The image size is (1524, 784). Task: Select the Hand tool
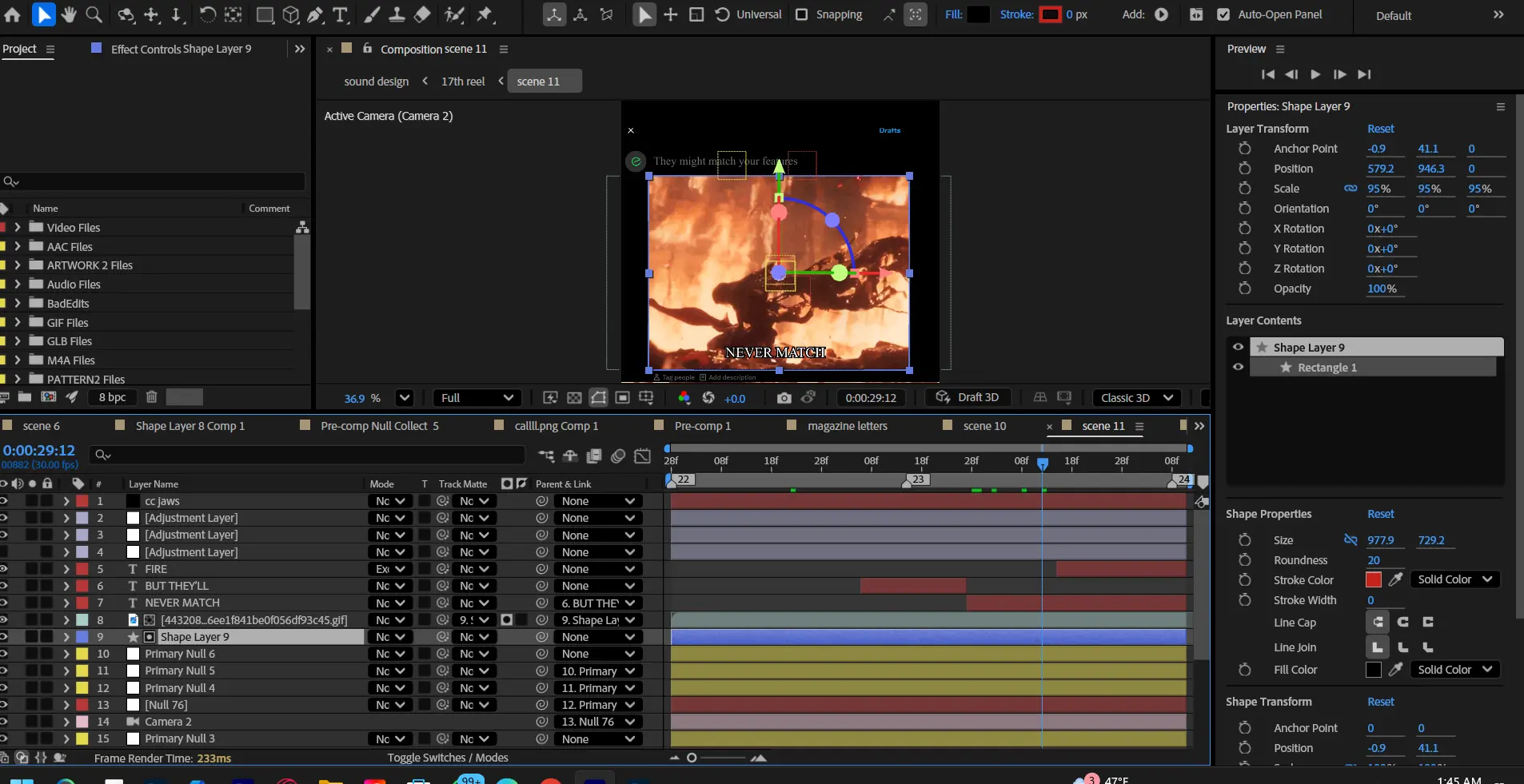(69, 14)
